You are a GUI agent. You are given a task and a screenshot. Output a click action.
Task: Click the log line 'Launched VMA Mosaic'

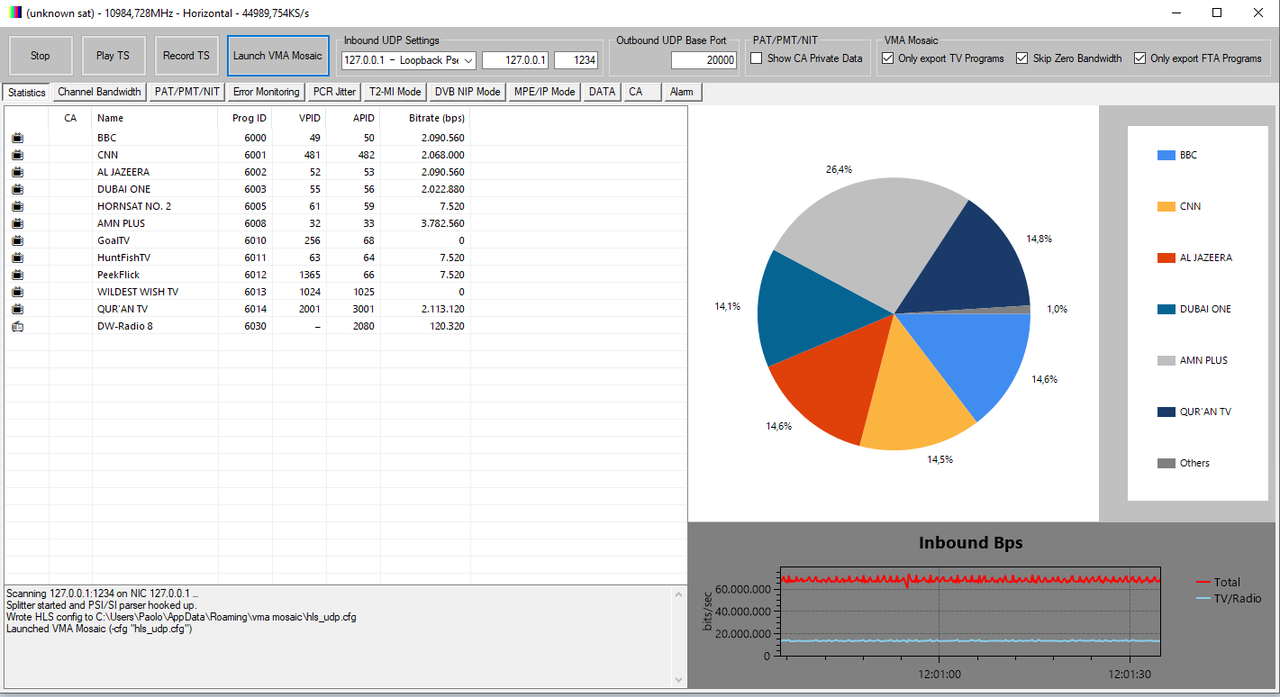99,629
